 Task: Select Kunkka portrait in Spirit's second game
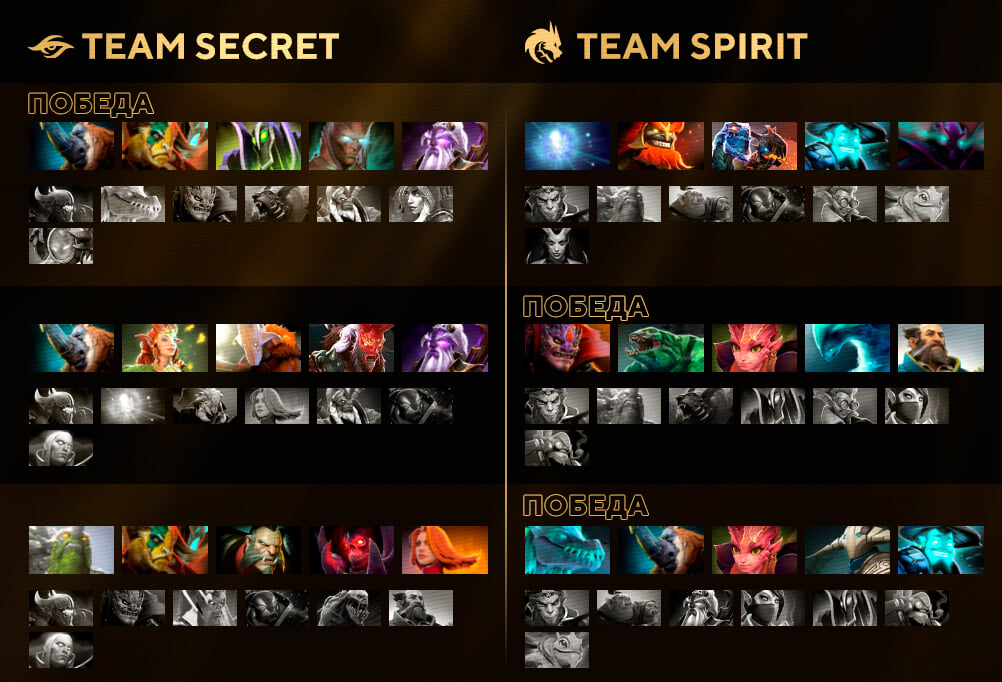click(x=941, y=348)
